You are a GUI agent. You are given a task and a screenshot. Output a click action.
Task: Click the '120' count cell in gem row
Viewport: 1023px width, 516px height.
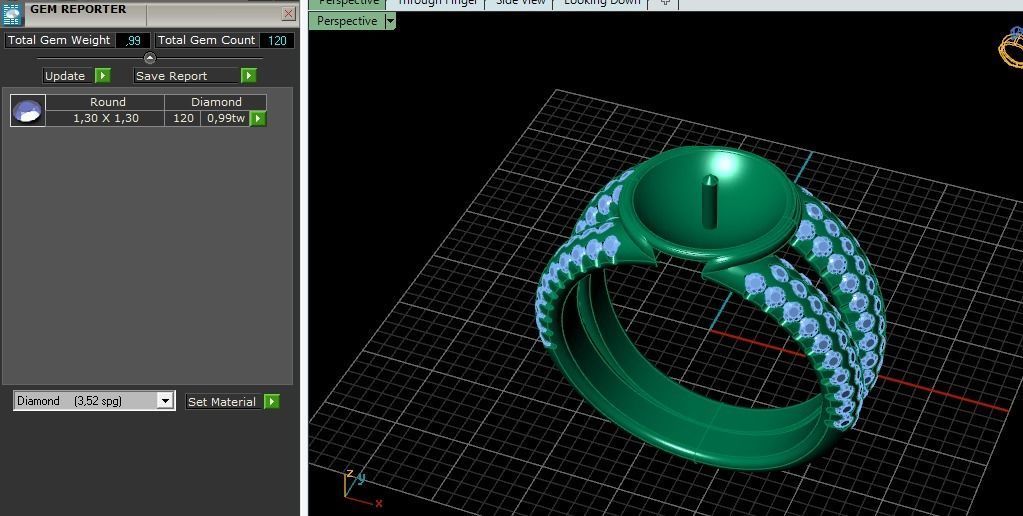(x=183, y=118)
